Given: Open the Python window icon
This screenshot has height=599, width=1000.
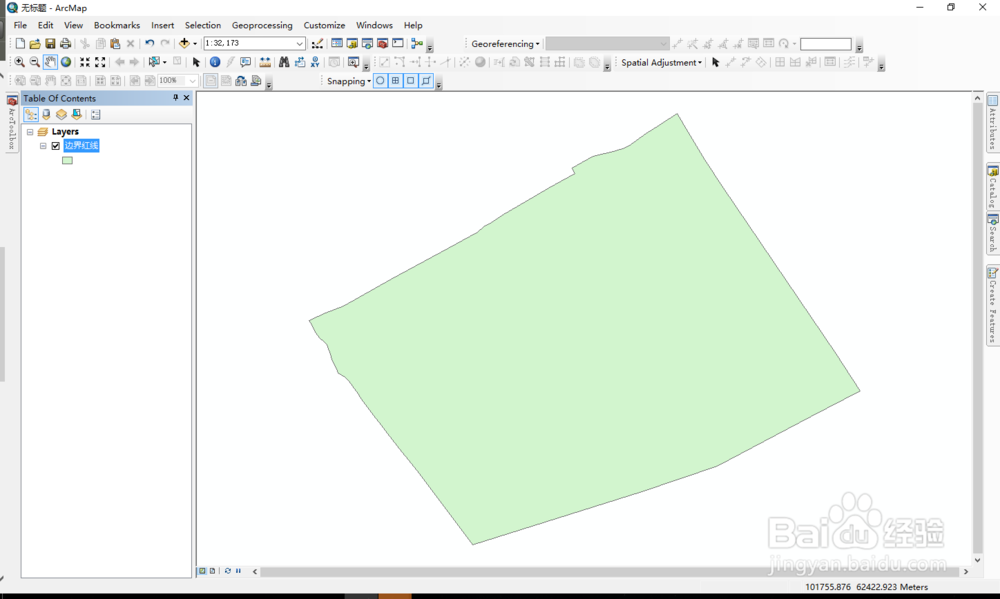Looking at the screenshot, I should pos(398,43).
